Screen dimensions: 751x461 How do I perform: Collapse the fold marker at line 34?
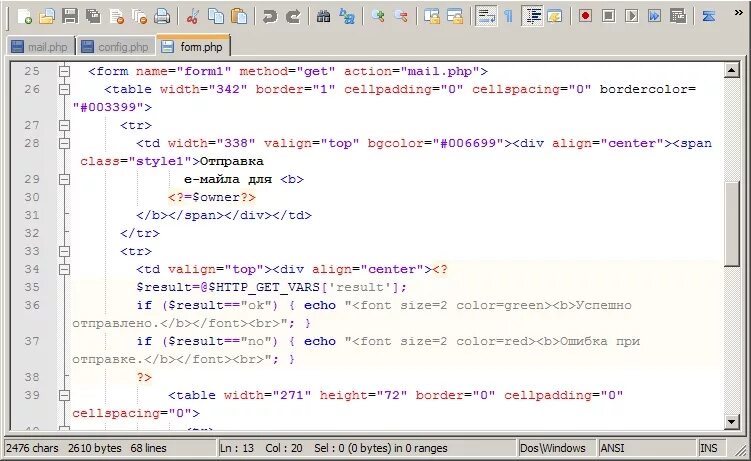(64, 270)
